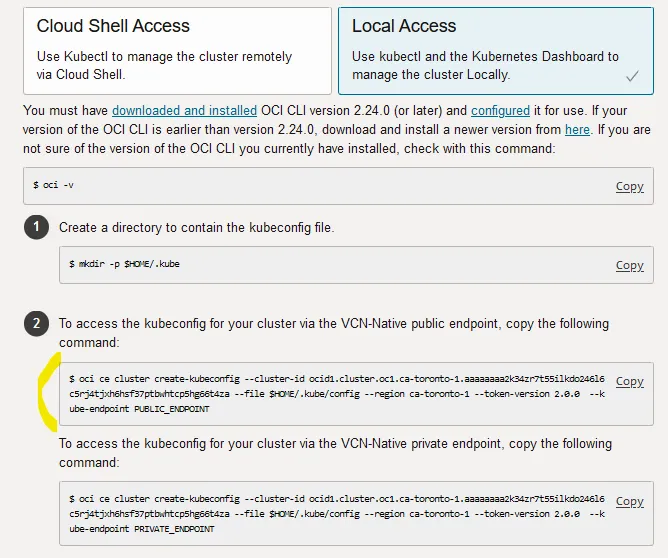Viewport: 668px width, 558px height.
Task: Copy the PRIVATE_ENDPOINT kubeconfig command
Action: click(x=629, y=501)
